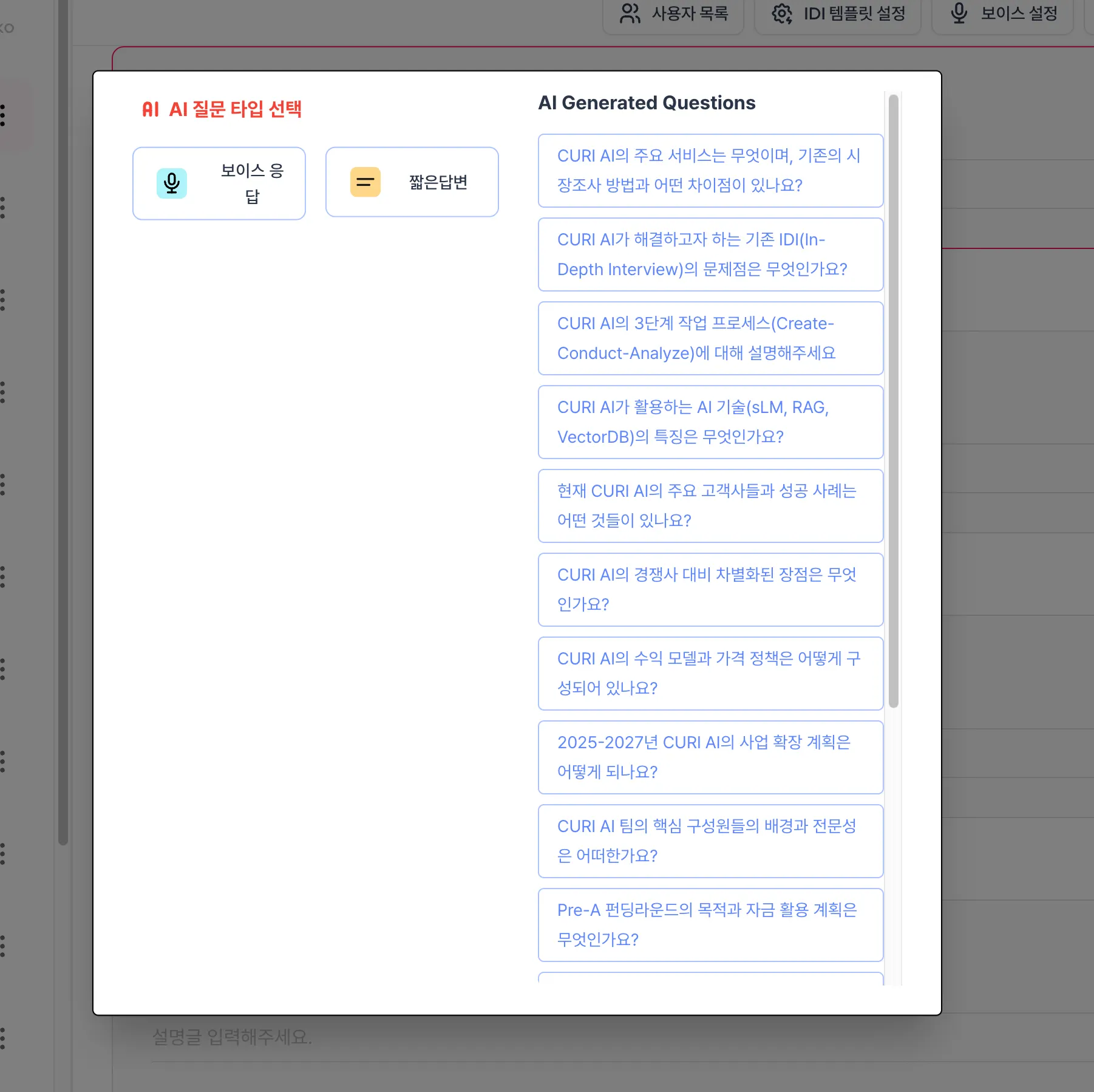
Task: Click the red AI logo icon in heading
Action: click(151, 109)
